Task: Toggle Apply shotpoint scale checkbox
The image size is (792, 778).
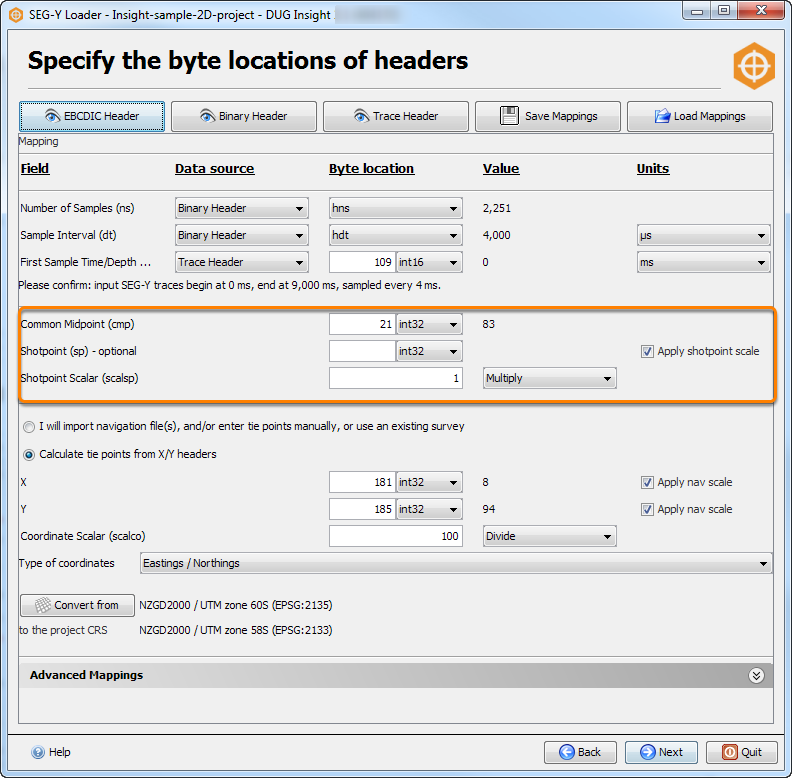Action: tap(647, 352)
